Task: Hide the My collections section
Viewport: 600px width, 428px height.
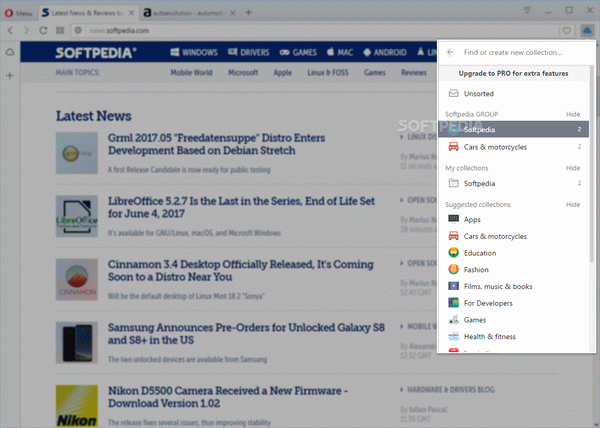Action: click(x=573, y=168)
